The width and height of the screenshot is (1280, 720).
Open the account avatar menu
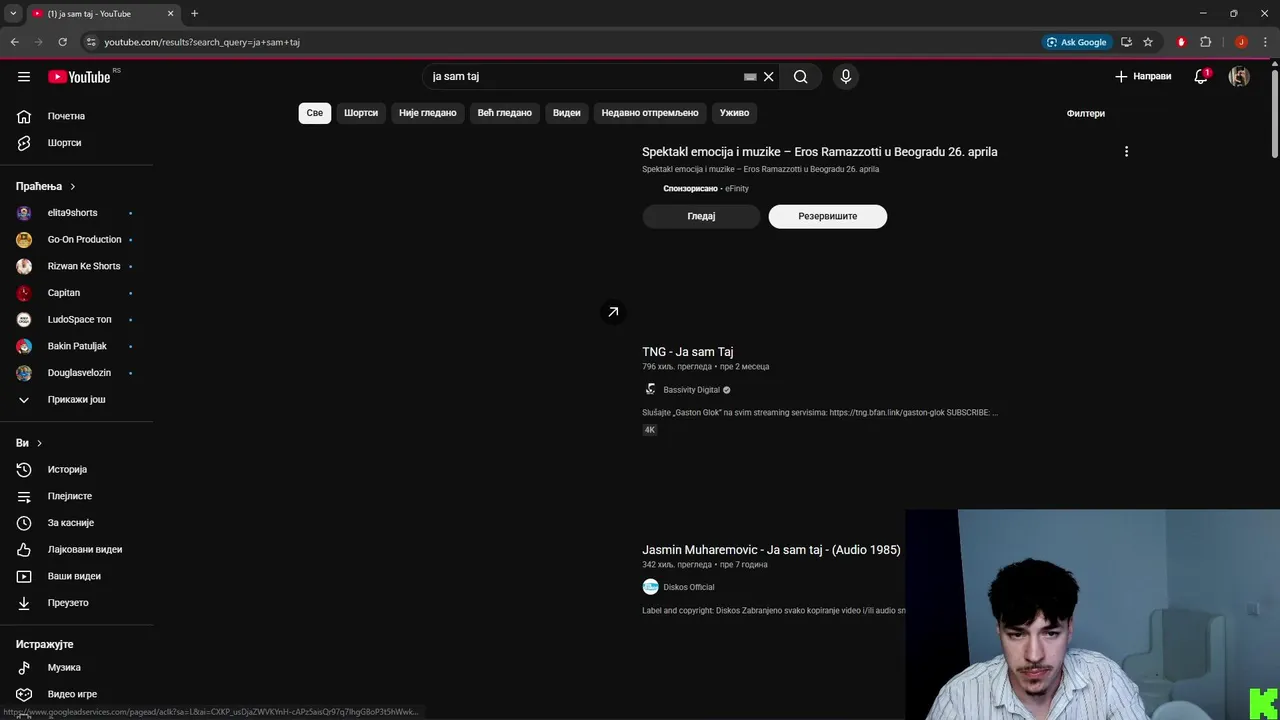[x=1239, y=77]
